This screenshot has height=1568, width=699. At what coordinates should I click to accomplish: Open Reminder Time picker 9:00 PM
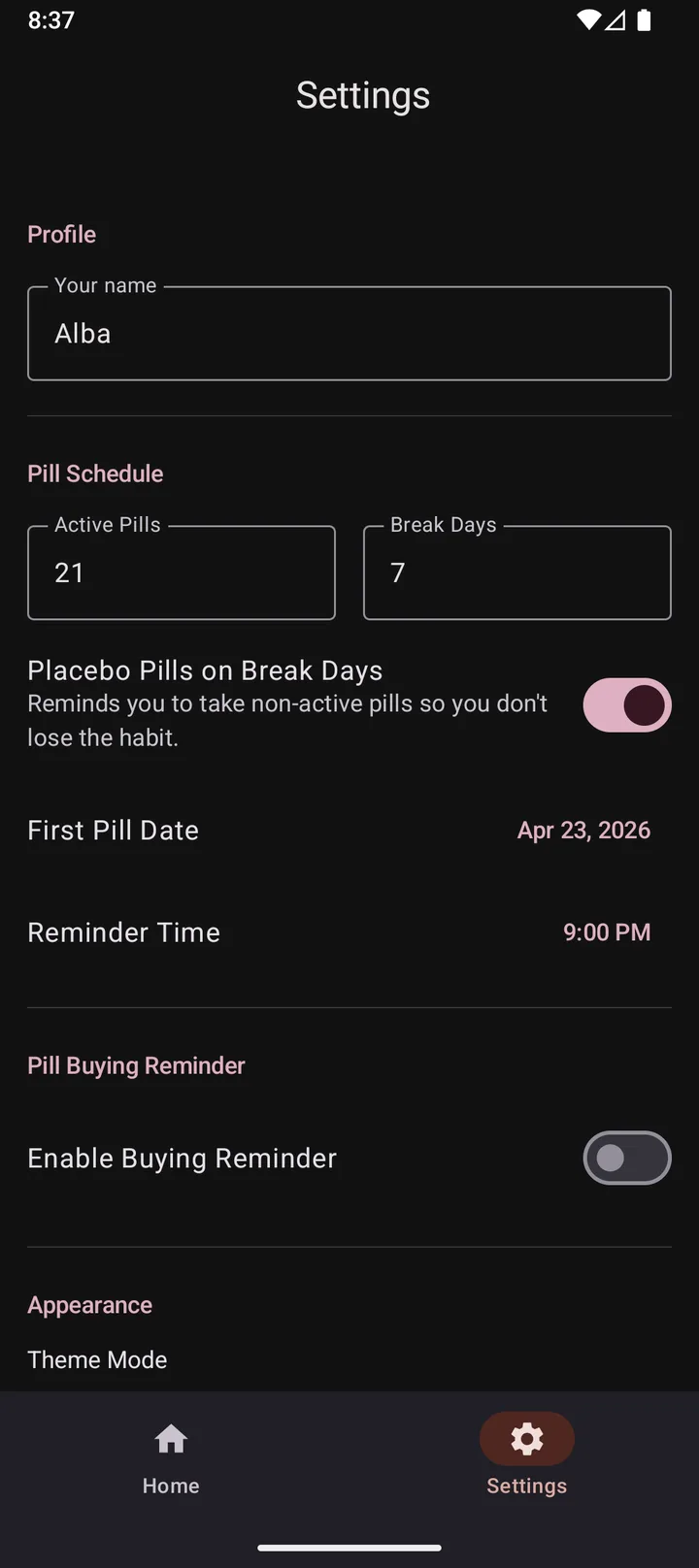(607, 932)
